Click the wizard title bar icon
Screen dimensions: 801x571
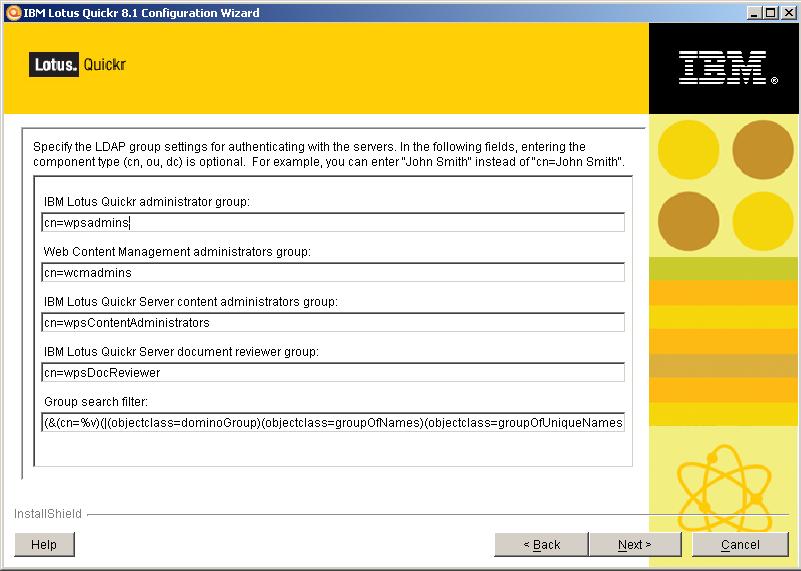[13, 13]
